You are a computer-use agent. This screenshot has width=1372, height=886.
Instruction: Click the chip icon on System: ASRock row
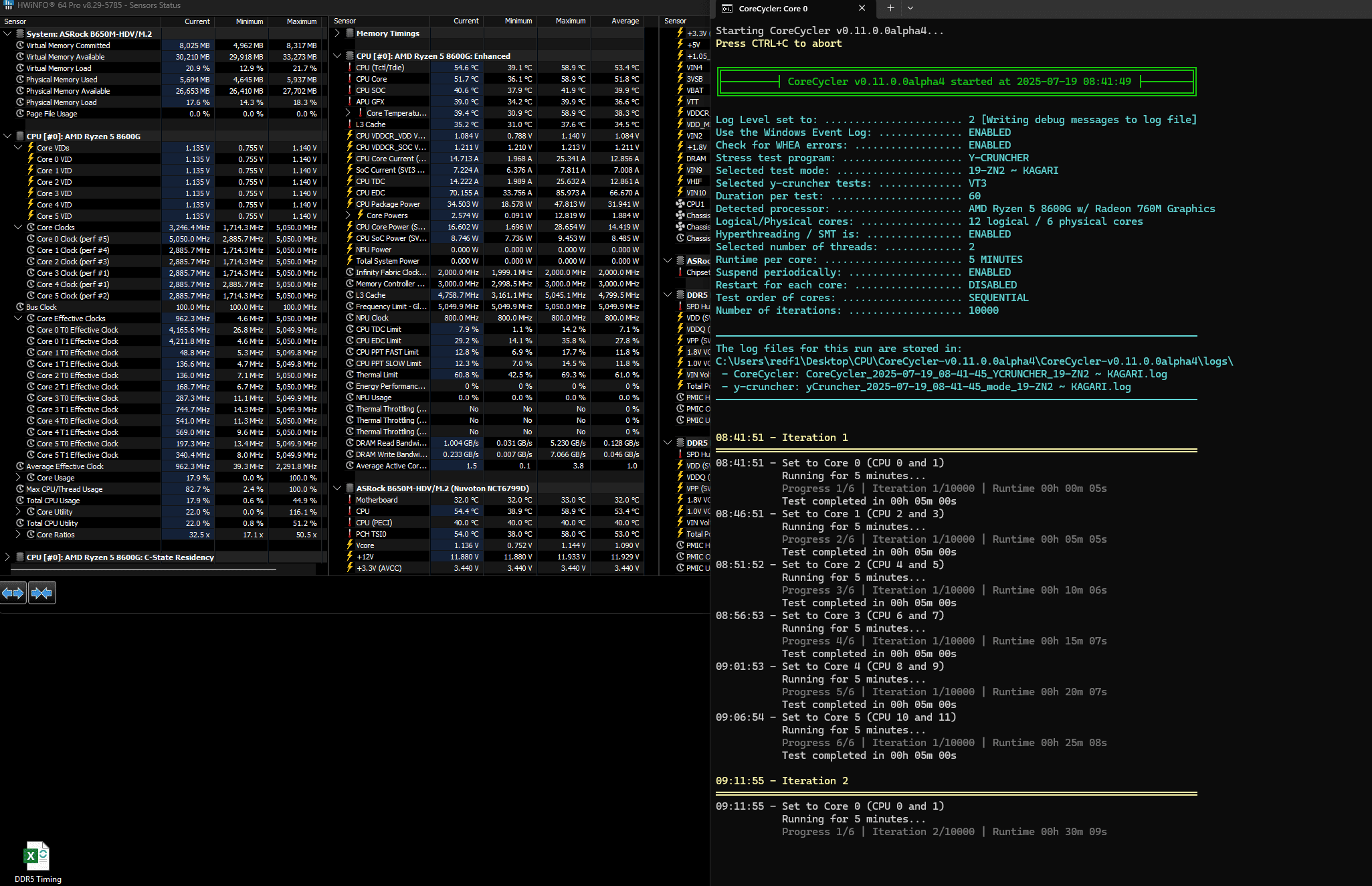tap(20, 33)
